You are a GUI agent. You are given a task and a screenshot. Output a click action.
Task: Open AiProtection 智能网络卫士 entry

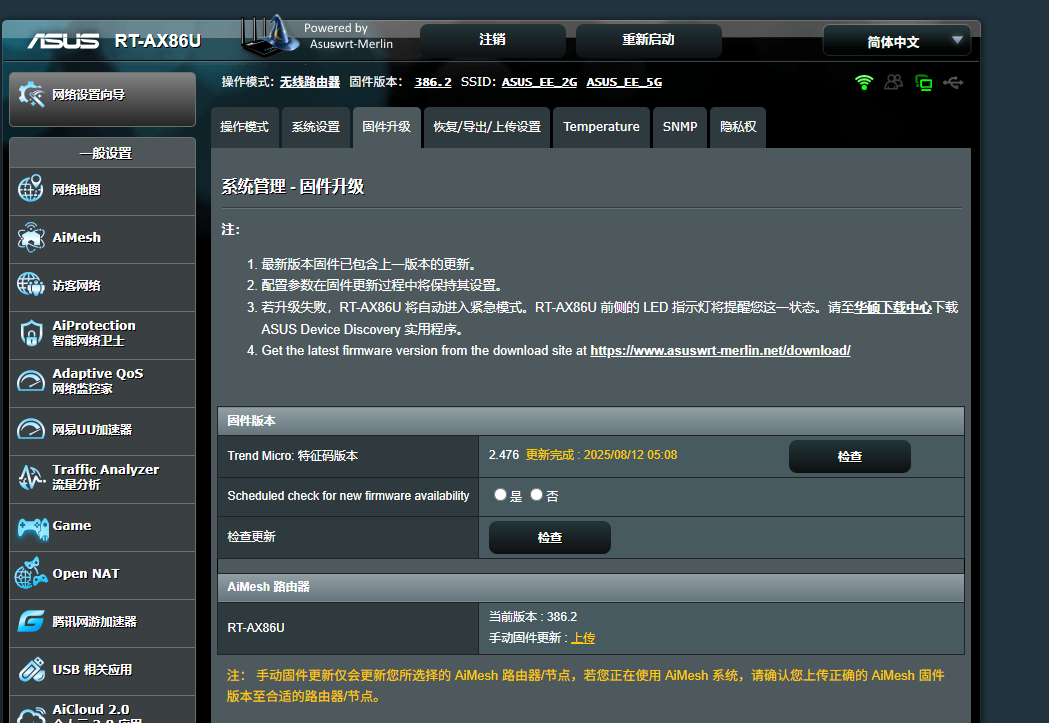(x=102, y=334)
